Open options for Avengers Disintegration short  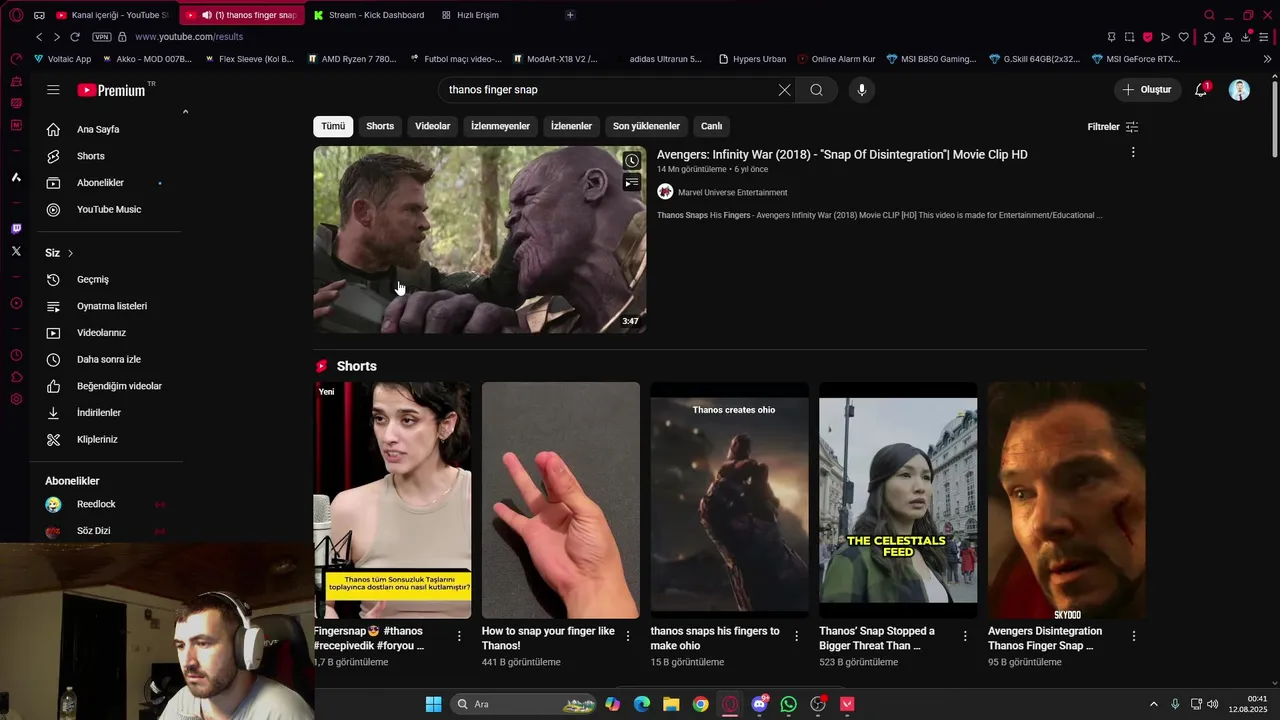pyautogui.click(x=1134, y=636)
